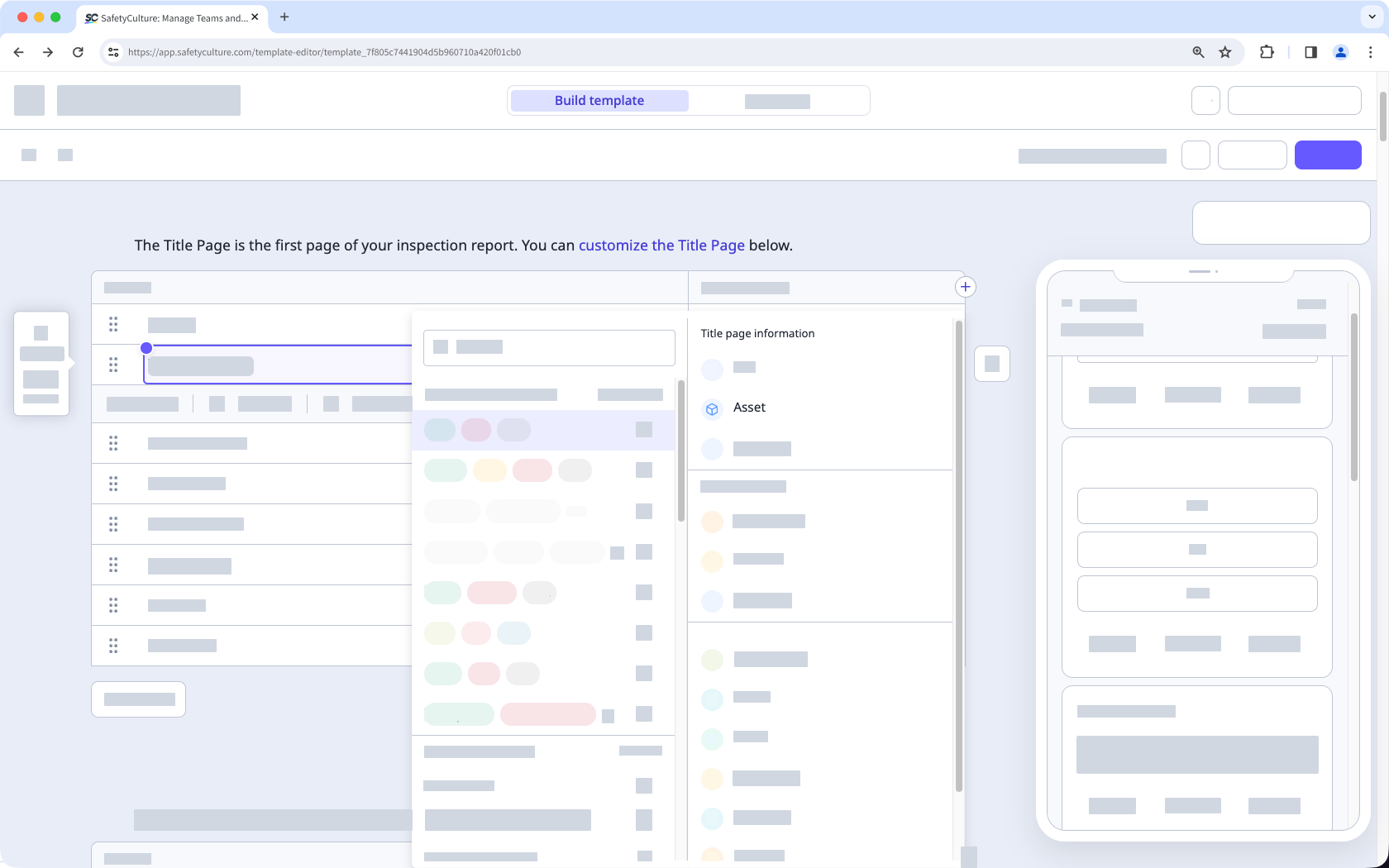This screenshot has width=1389, height=868.
Task: Click the mobile preview's vertical scrollbar
Action: (x=1353, y=397)
